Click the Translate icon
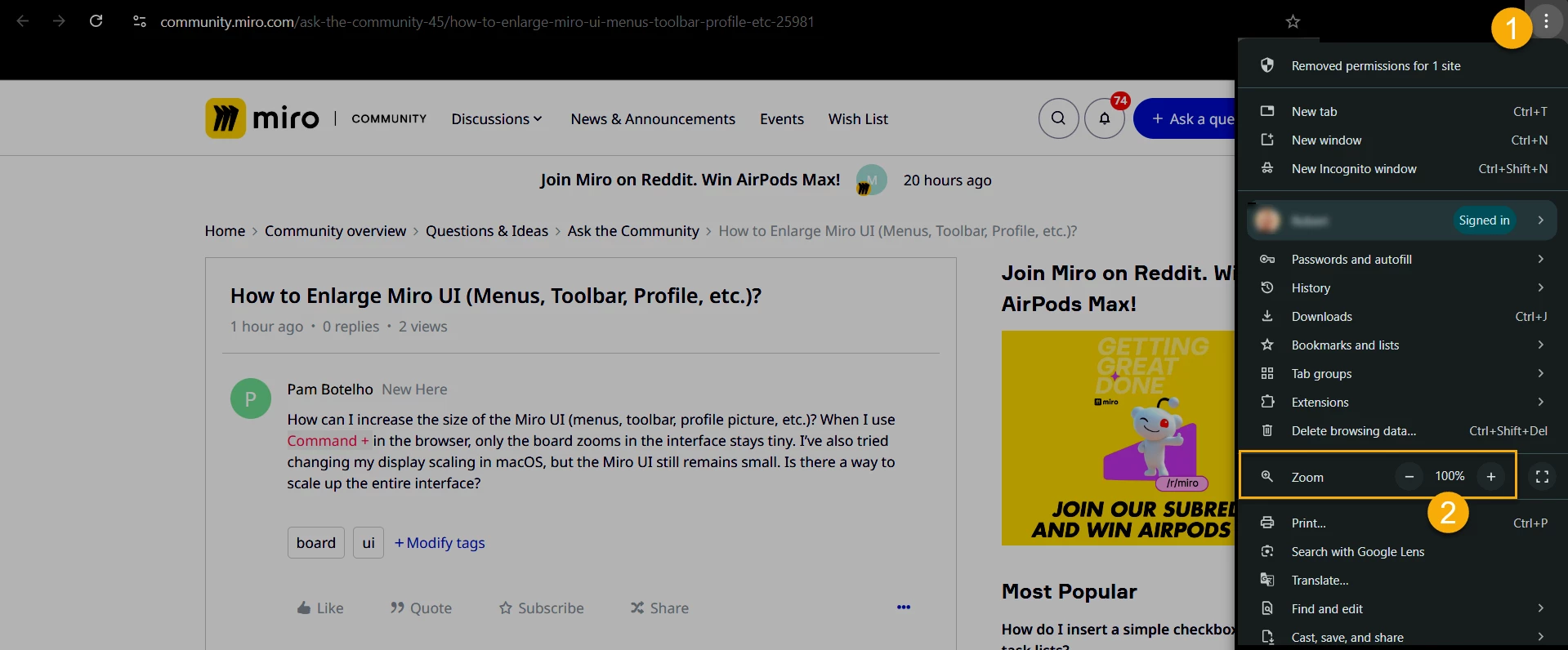 pyautogui.click(x=1267, y=580)
